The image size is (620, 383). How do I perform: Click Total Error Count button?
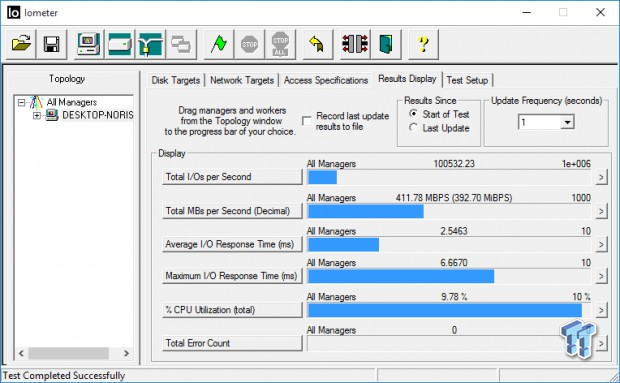[x=232, y=343]
